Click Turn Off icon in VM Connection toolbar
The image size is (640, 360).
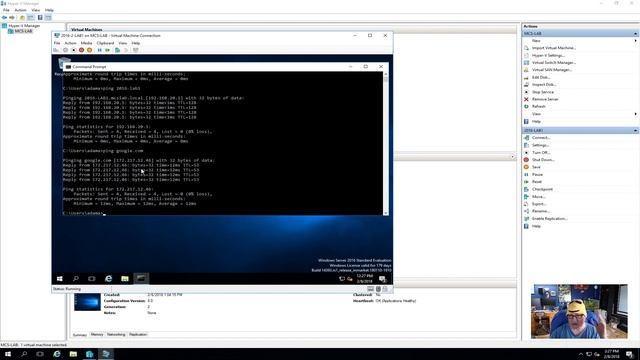(73, 50)
